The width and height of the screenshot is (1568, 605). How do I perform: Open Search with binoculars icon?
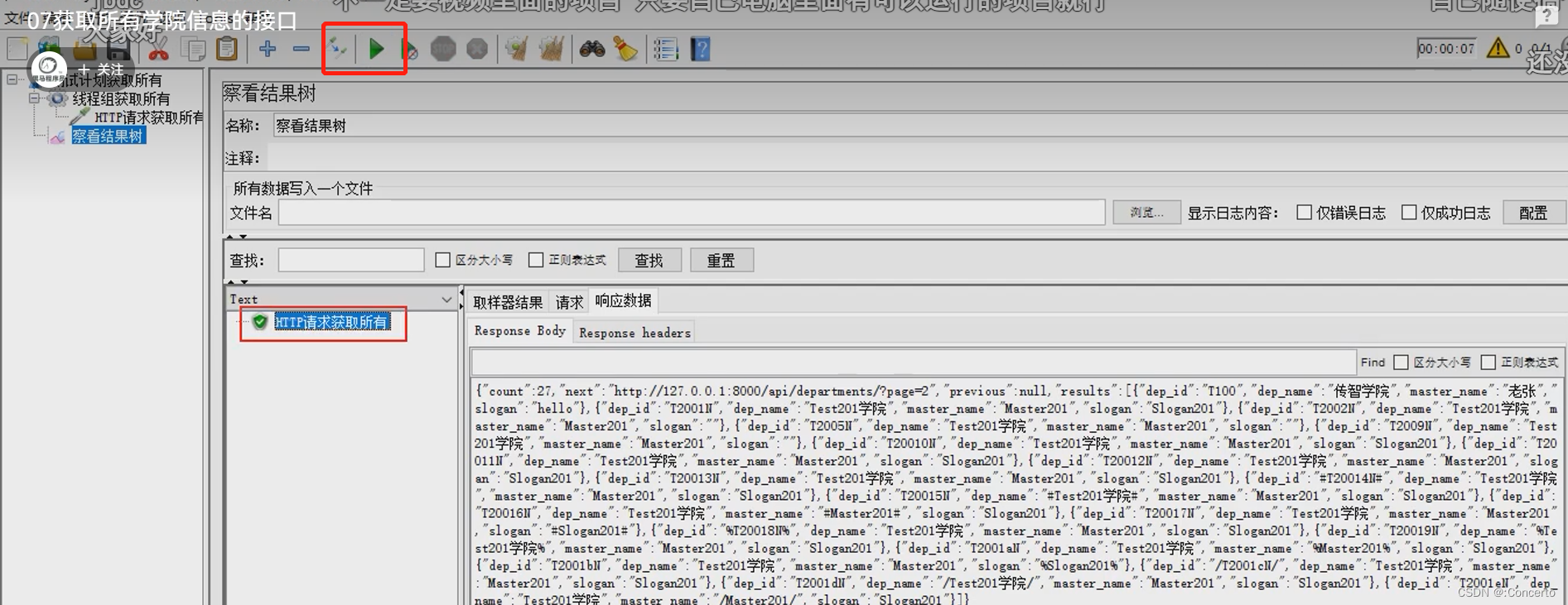[591, 49]
